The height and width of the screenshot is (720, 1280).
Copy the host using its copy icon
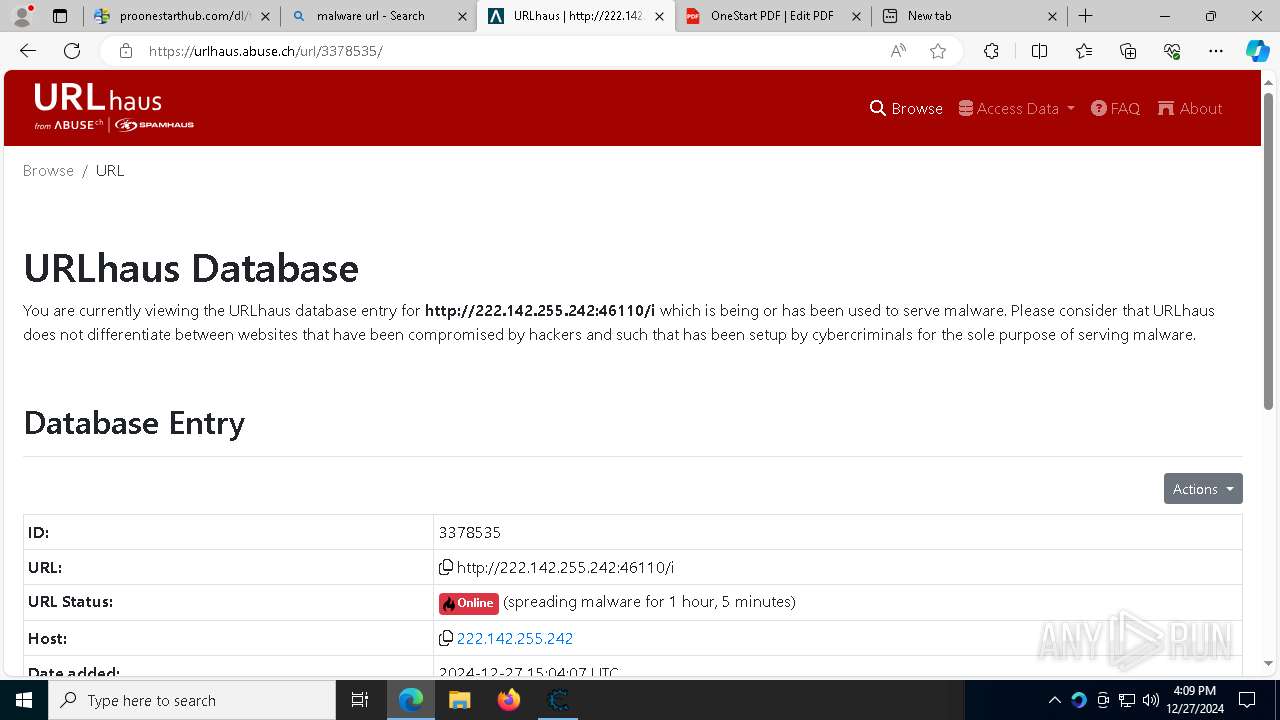tap(446, 638)
